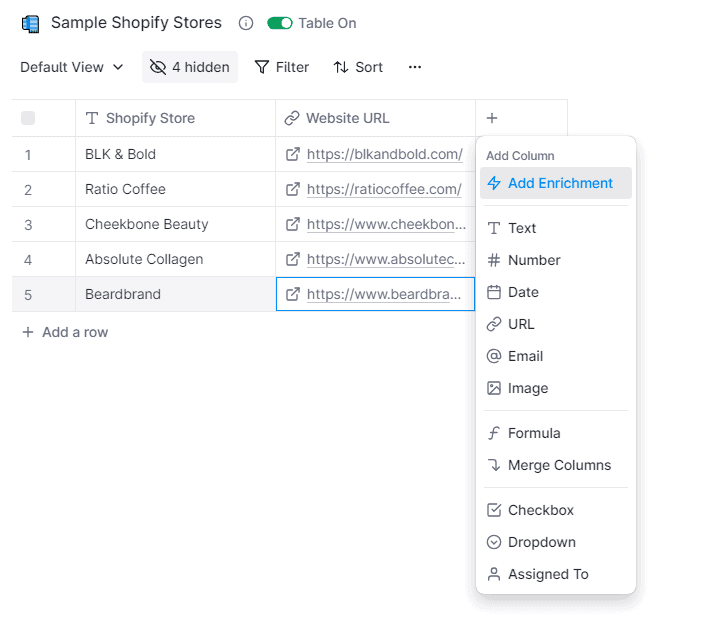Select the Absolute Collagen cell
This screenshot has height=627, width=721.
[x=176, y=259]
